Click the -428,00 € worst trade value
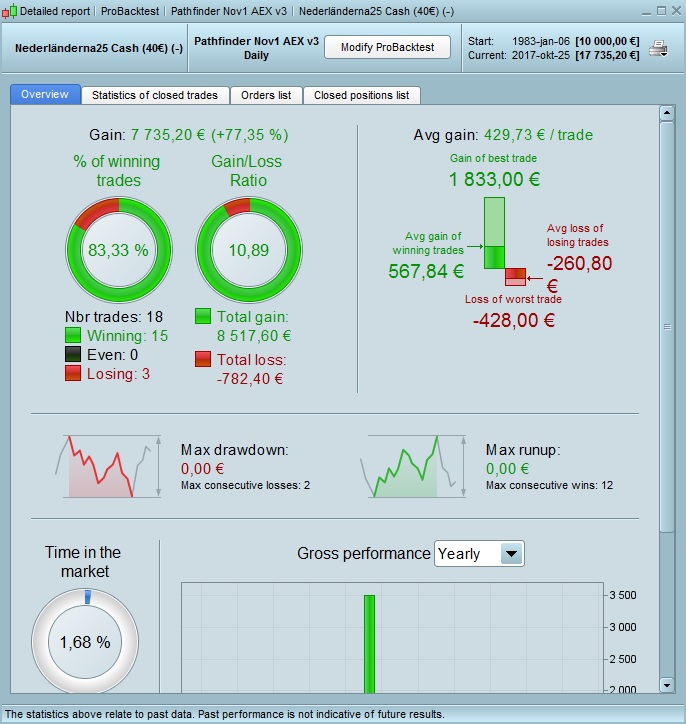The image size is (686, 724). pyautogui.click(x=514, y=320)
